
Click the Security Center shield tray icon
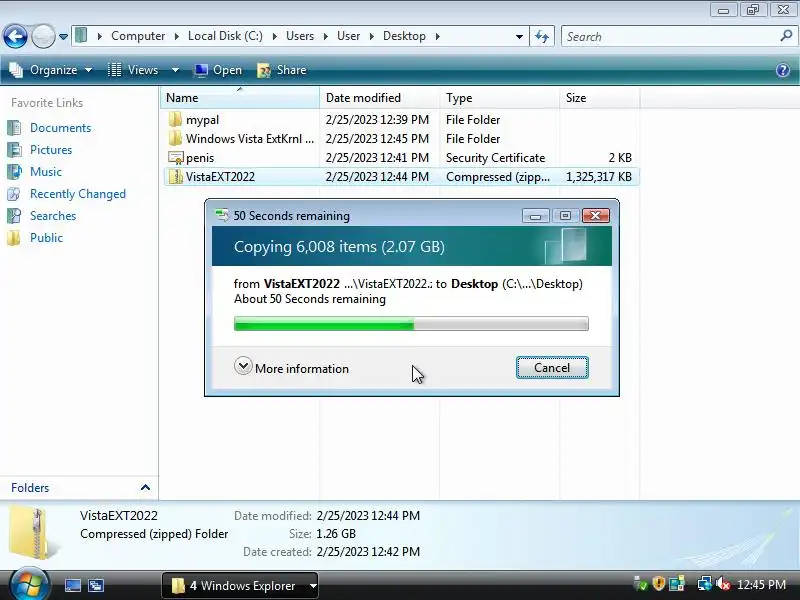[x=658, y=584]
